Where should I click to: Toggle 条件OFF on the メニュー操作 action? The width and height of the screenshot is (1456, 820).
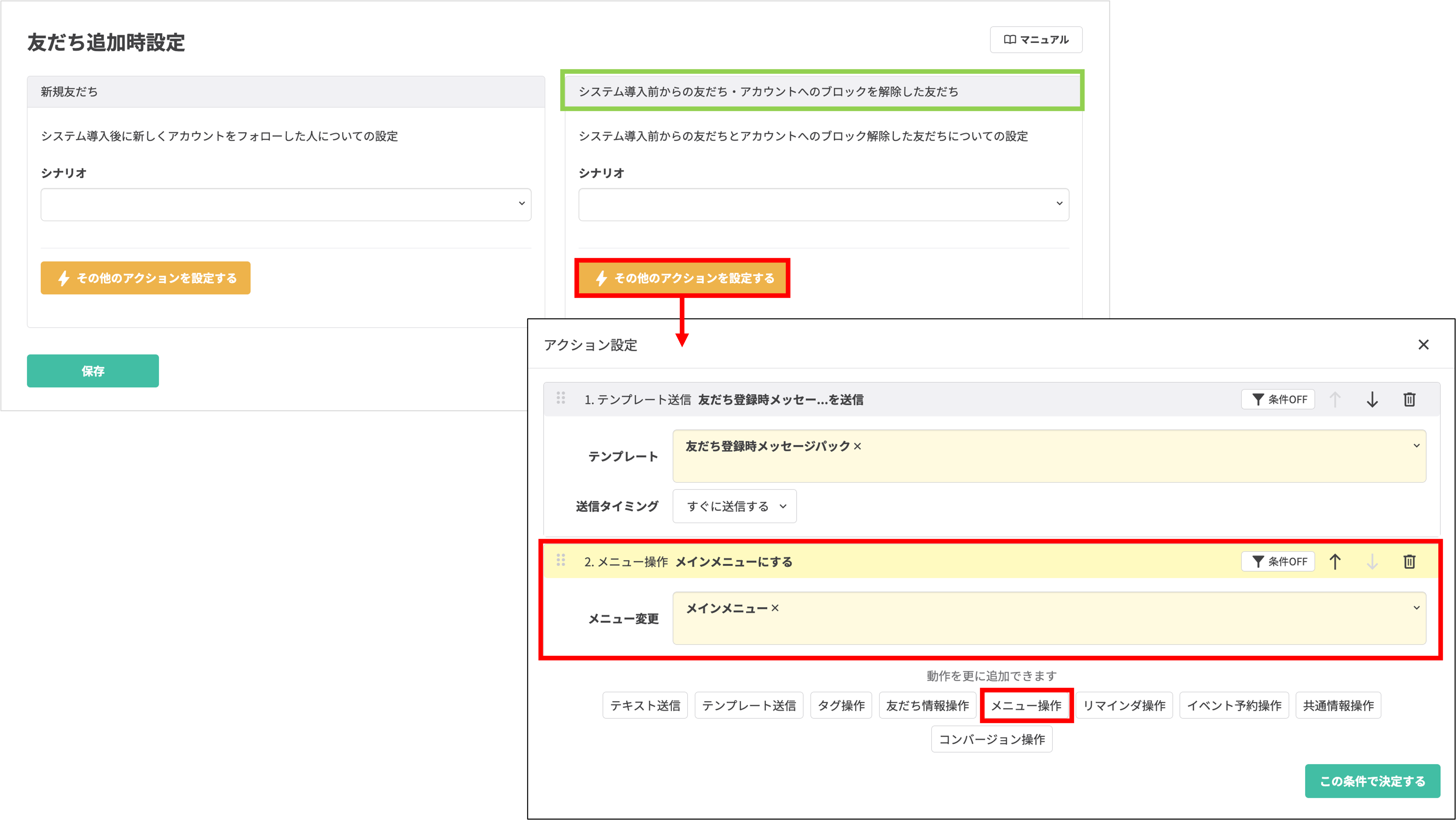click(x=1278, y=561)
